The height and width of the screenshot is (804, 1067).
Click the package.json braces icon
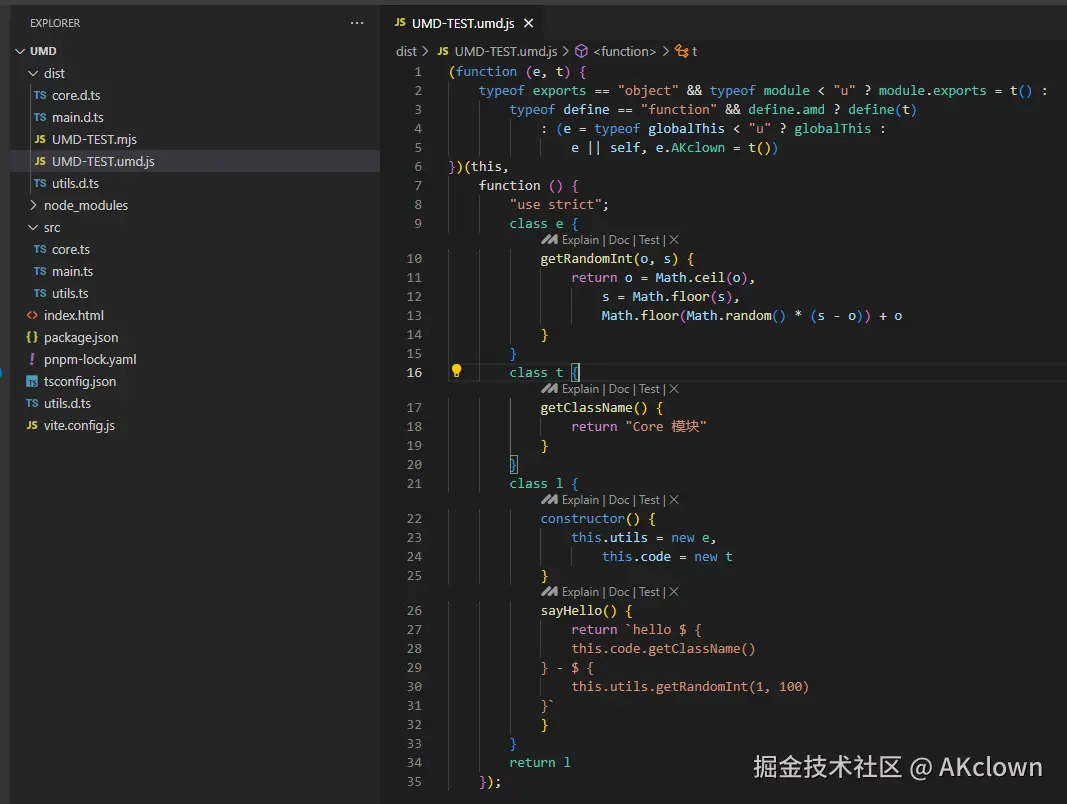(33, 337)
